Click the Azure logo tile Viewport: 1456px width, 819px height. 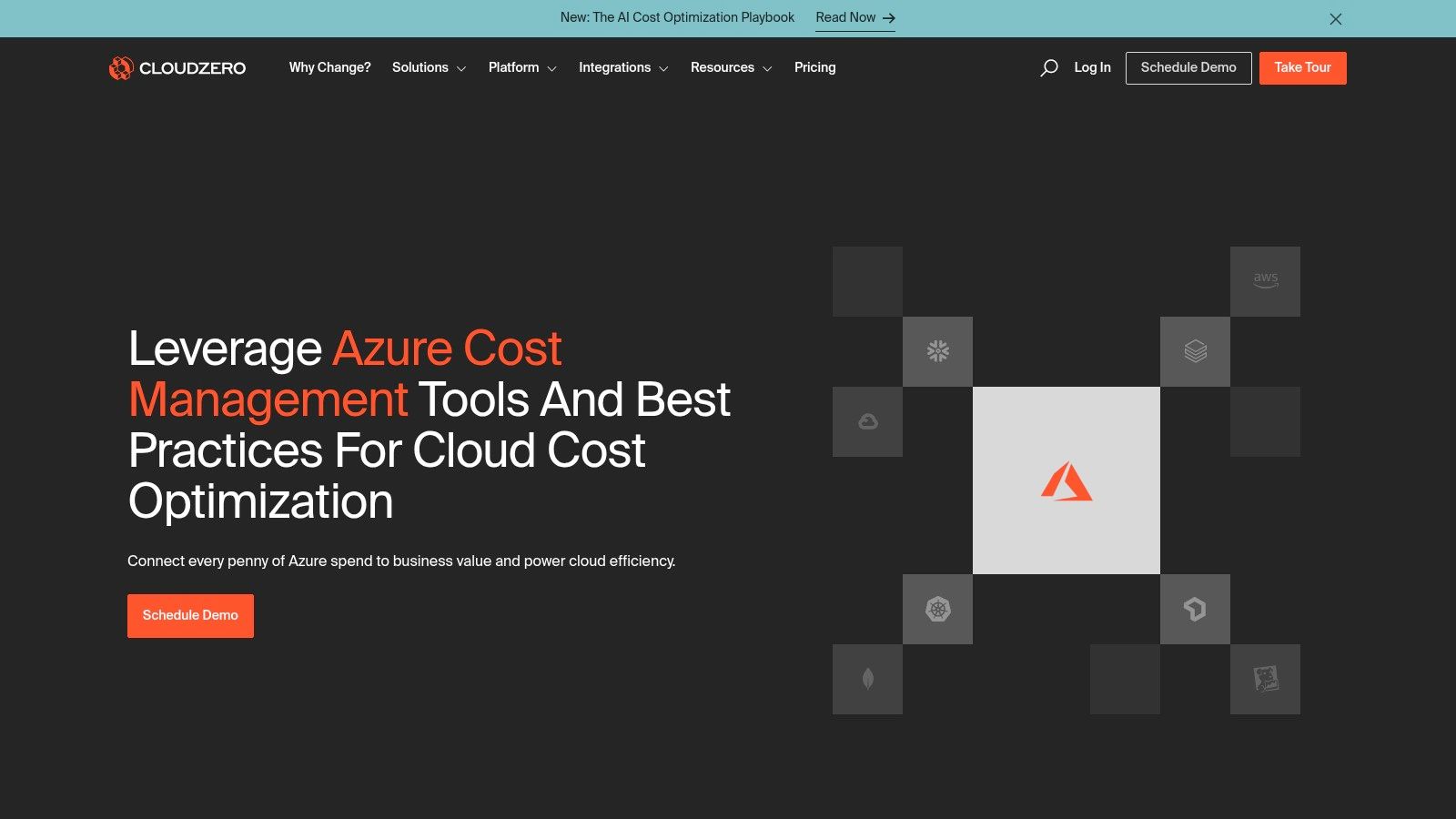(1067, 480)
